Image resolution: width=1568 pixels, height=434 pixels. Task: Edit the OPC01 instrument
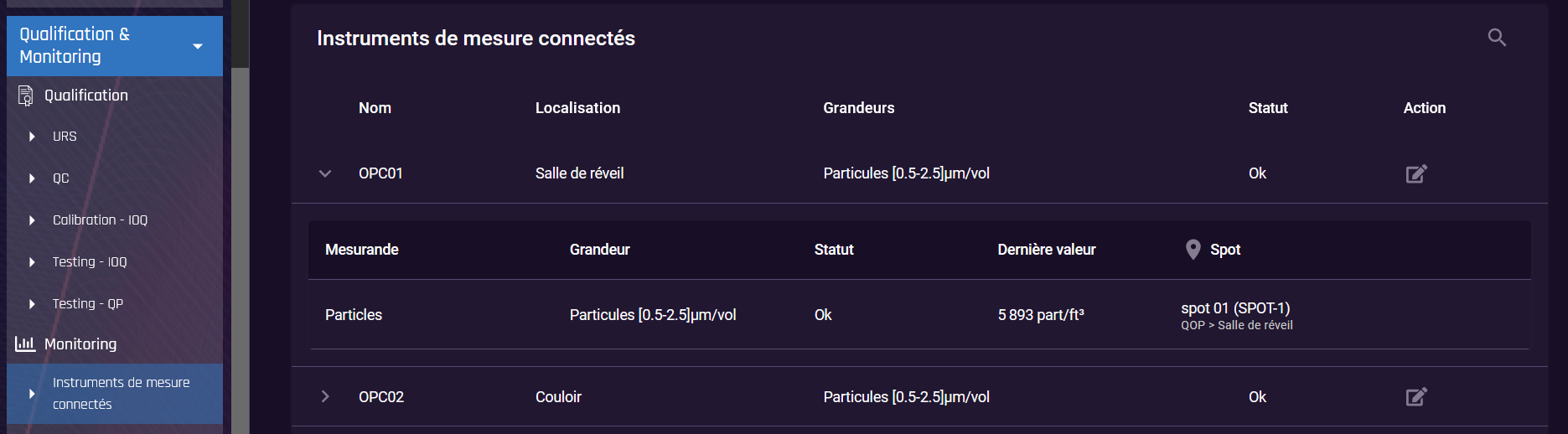[x=1416, y=173]
